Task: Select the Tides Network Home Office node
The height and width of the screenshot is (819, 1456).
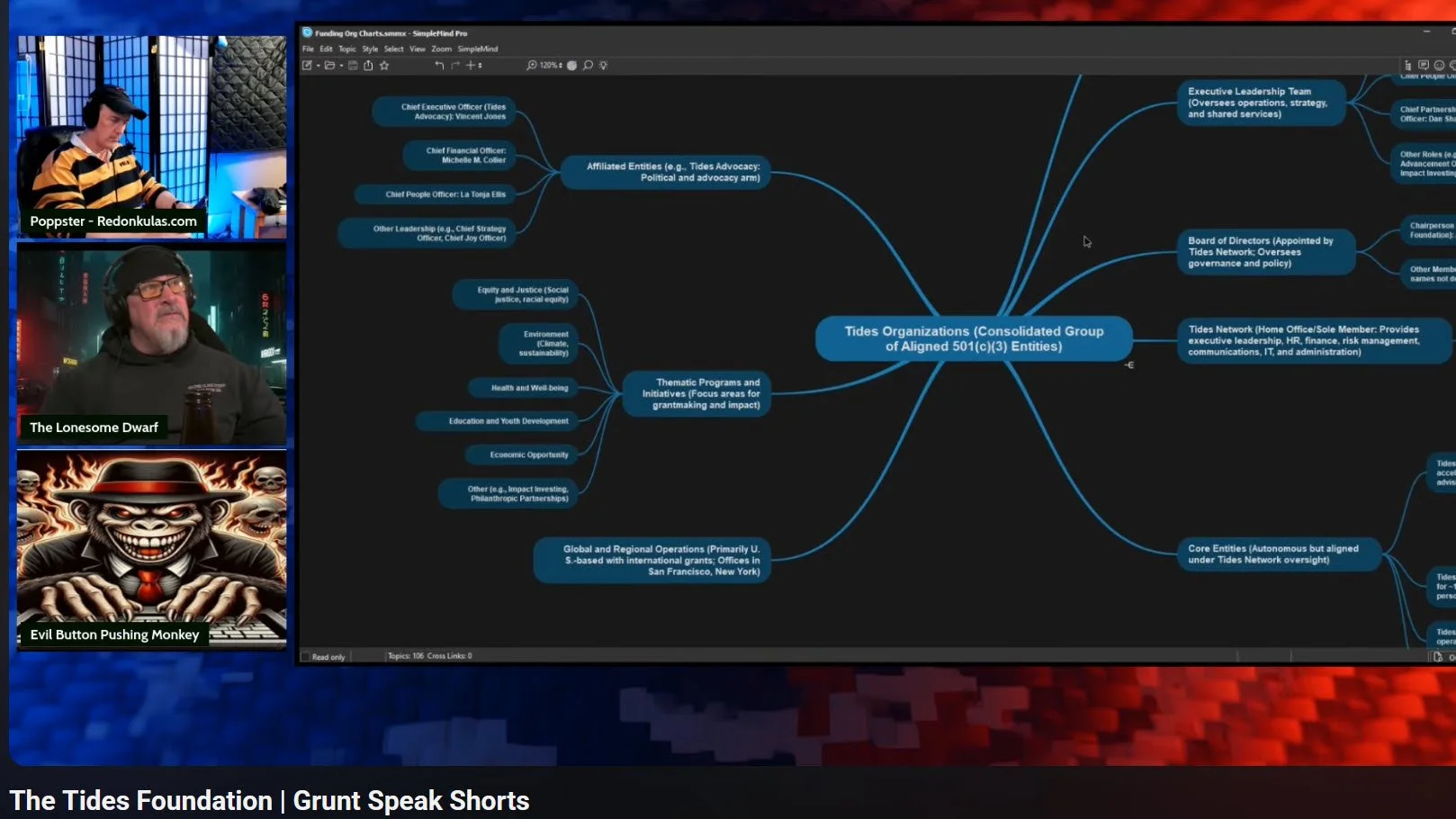Action: click(x=1314, y=340)
